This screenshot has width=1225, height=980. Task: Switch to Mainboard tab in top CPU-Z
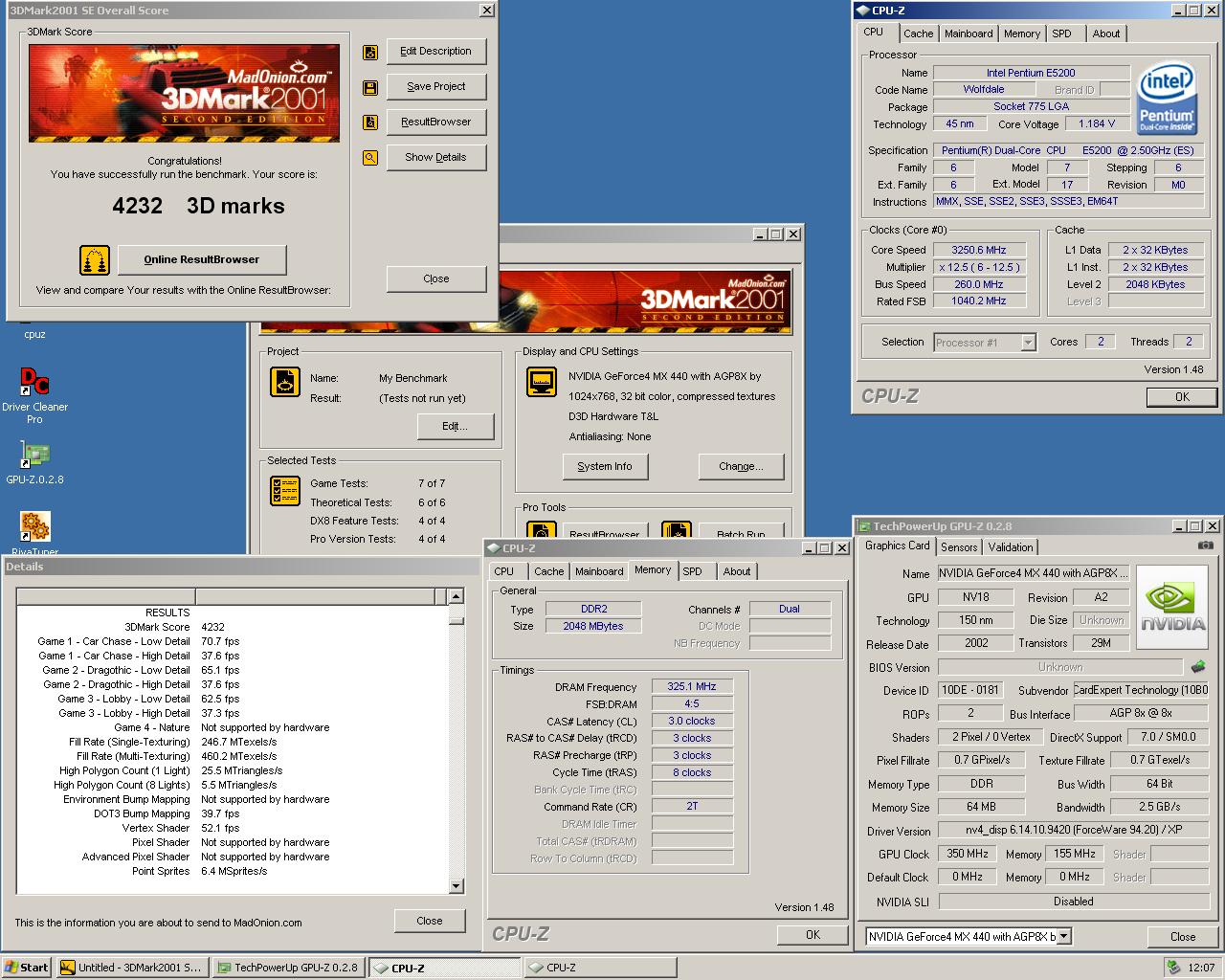click(969, 33)
